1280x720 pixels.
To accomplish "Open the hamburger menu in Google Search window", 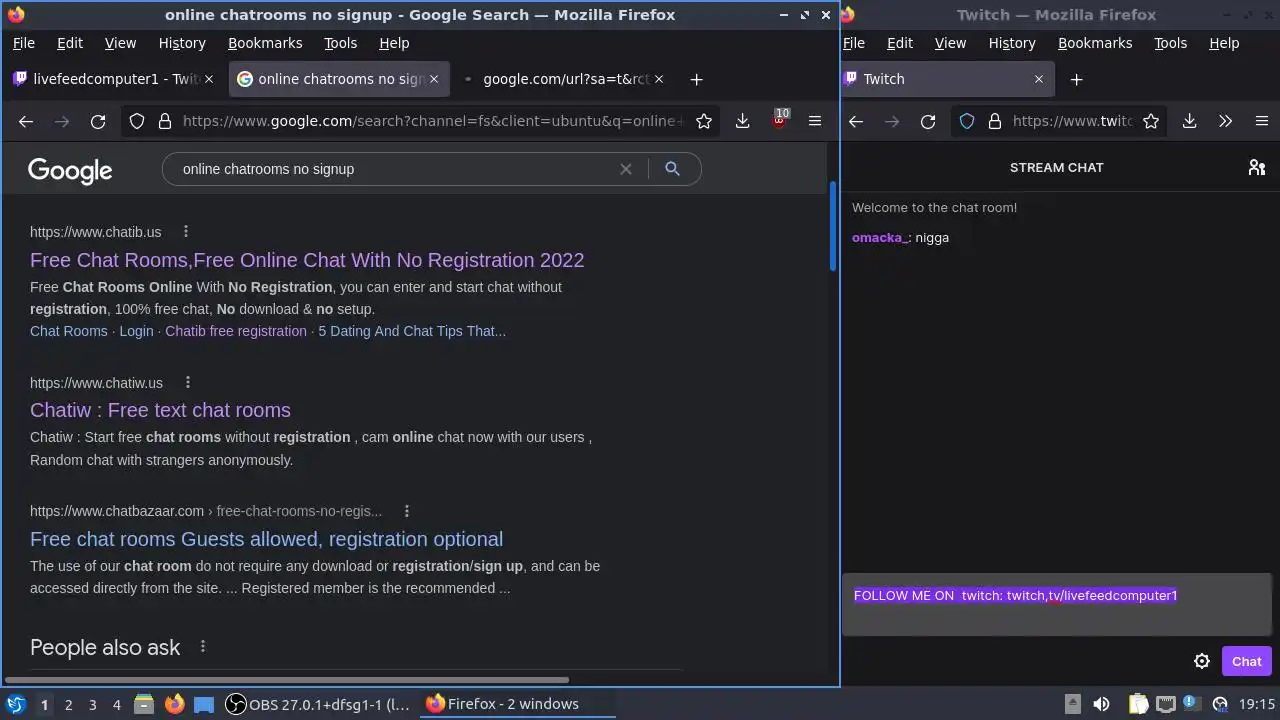I will 815,121.
